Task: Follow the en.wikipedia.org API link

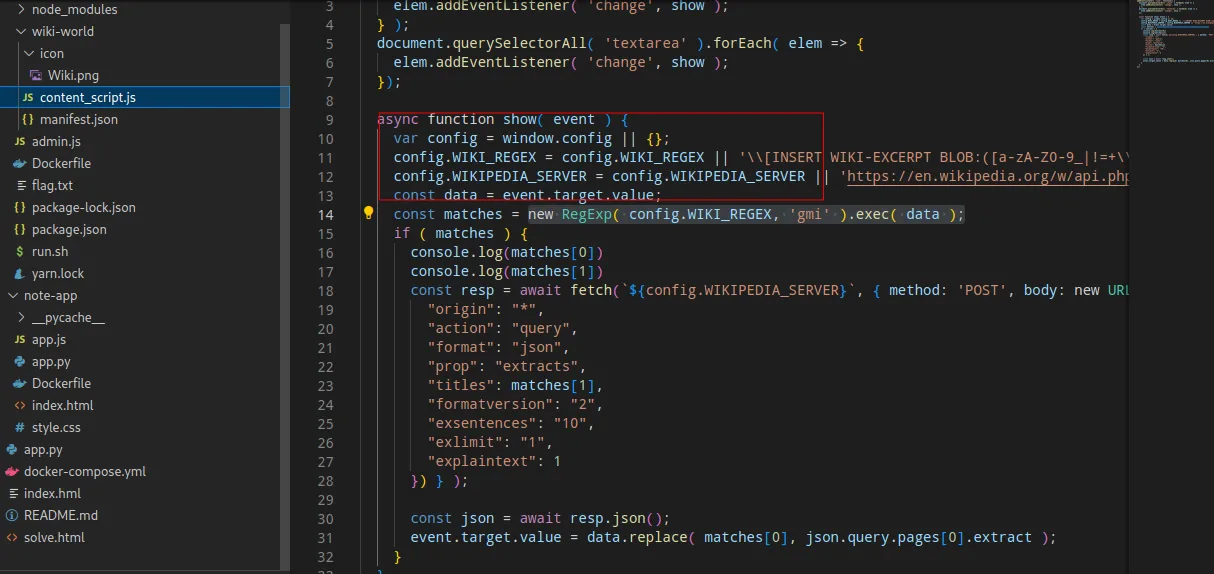Action: point(988,176)
